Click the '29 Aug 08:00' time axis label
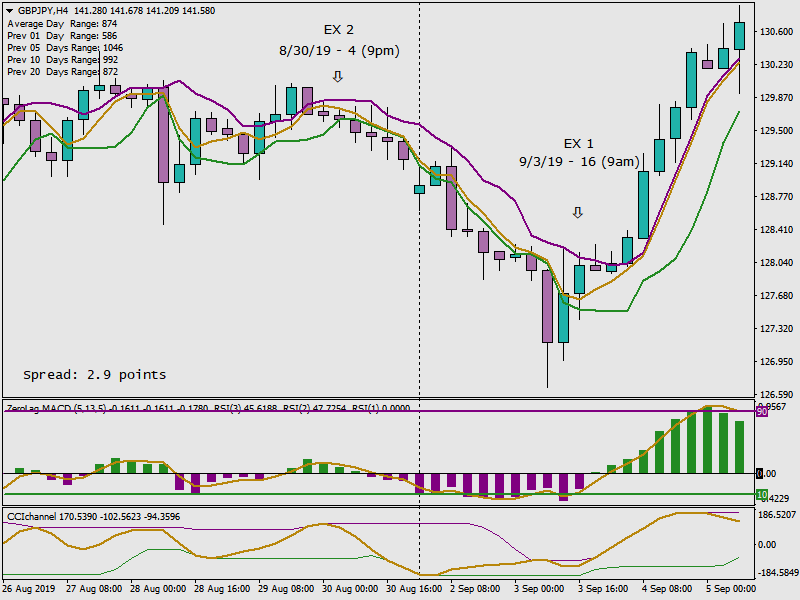The image size is (800, 600). click(x=286, y=589)
